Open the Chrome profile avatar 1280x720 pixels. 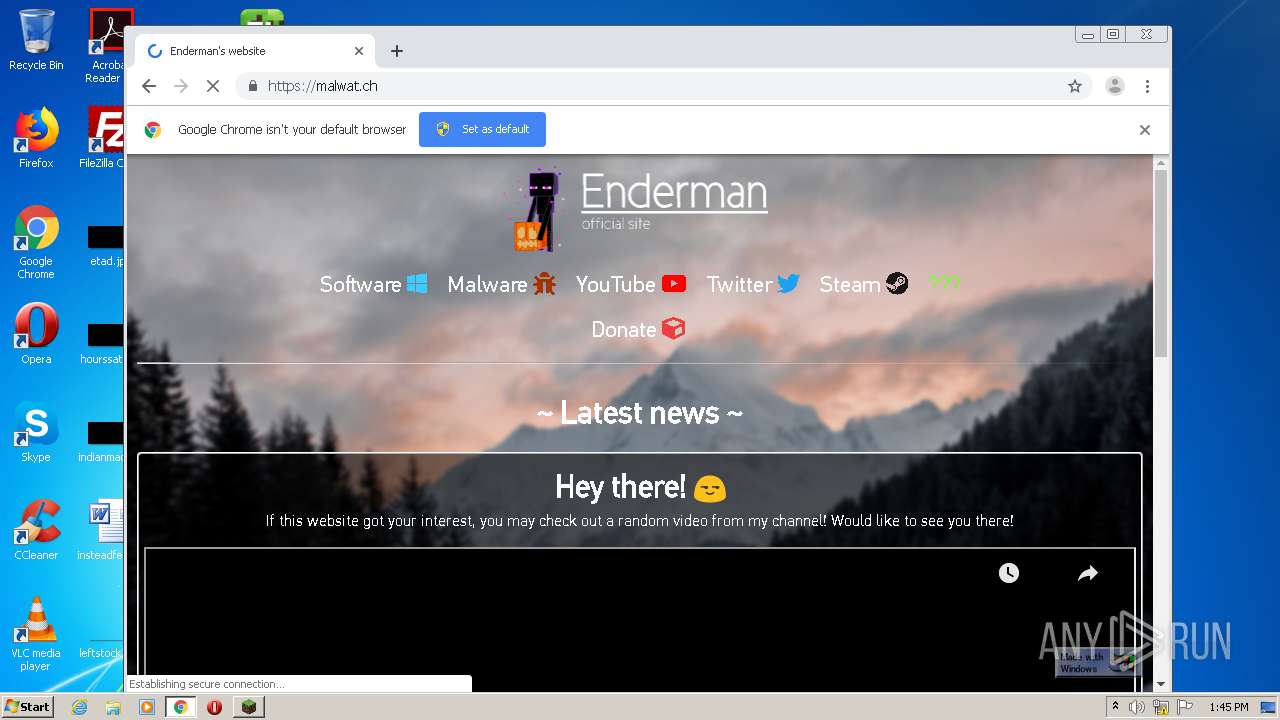click(x=1115, y=86)
